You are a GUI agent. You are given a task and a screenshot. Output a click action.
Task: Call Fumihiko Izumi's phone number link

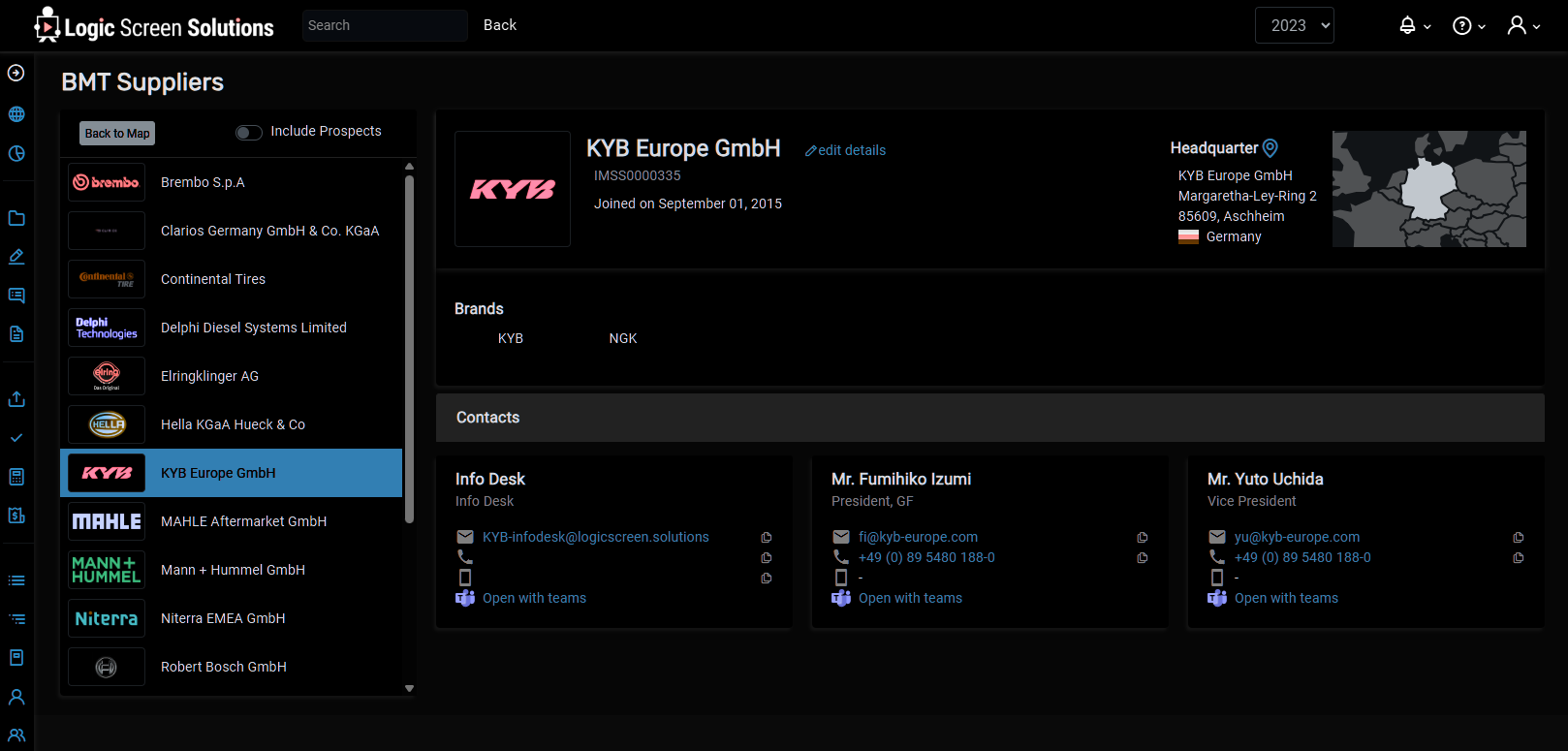[x=926, y=557]
